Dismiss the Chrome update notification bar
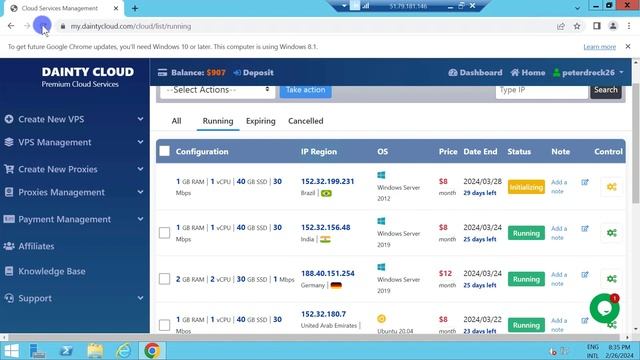Screen dimensions: 640x360 point(628,47)
